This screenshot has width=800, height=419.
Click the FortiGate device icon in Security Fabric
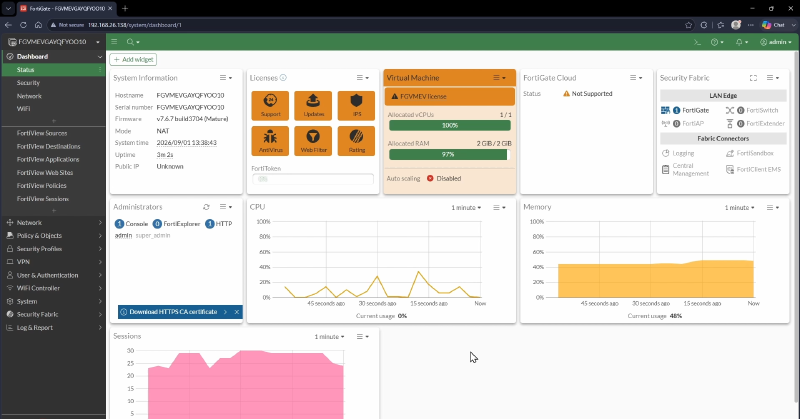[665, 110]
